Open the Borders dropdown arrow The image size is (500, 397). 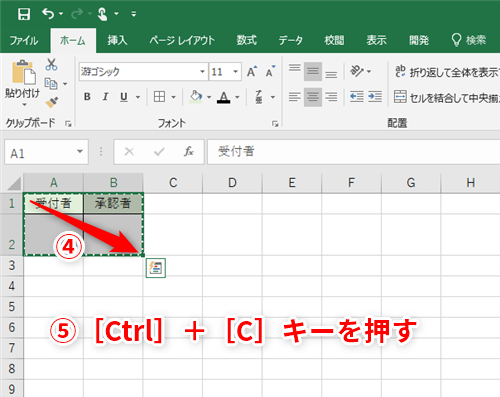click(173, 97)
